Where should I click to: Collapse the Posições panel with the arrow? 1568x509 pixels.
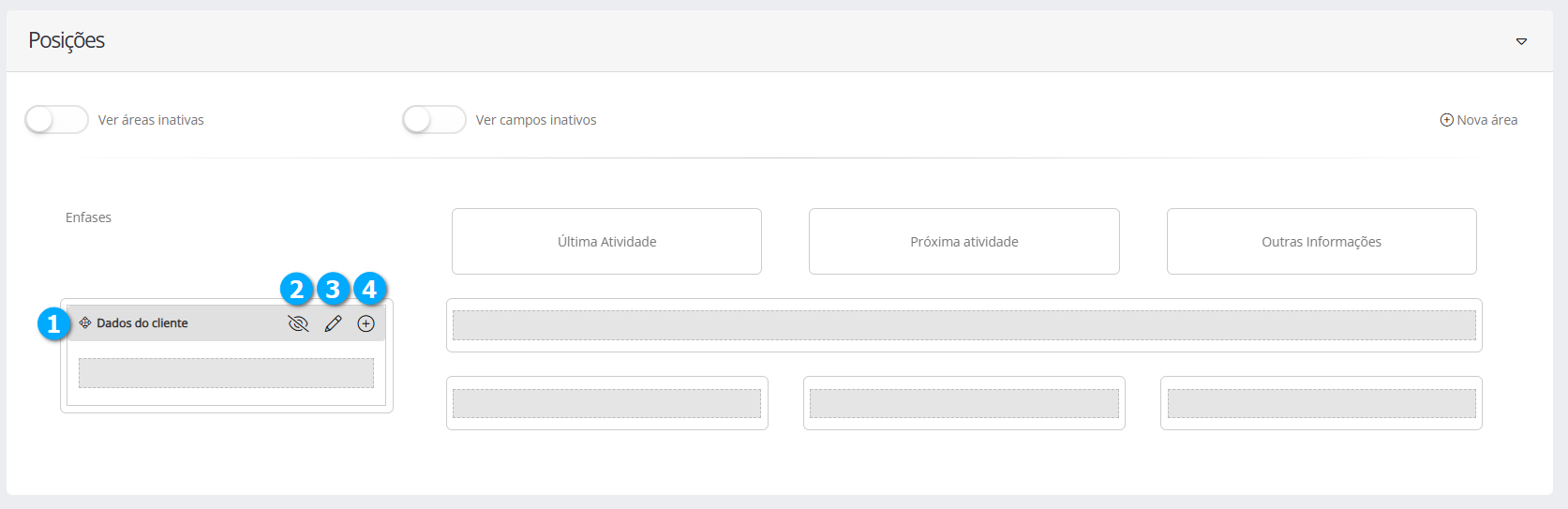[1521, 41]
